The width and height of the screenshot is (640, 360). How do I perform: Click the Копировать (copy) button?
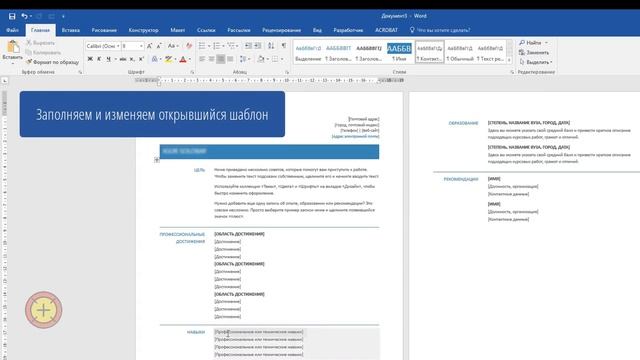43,53
